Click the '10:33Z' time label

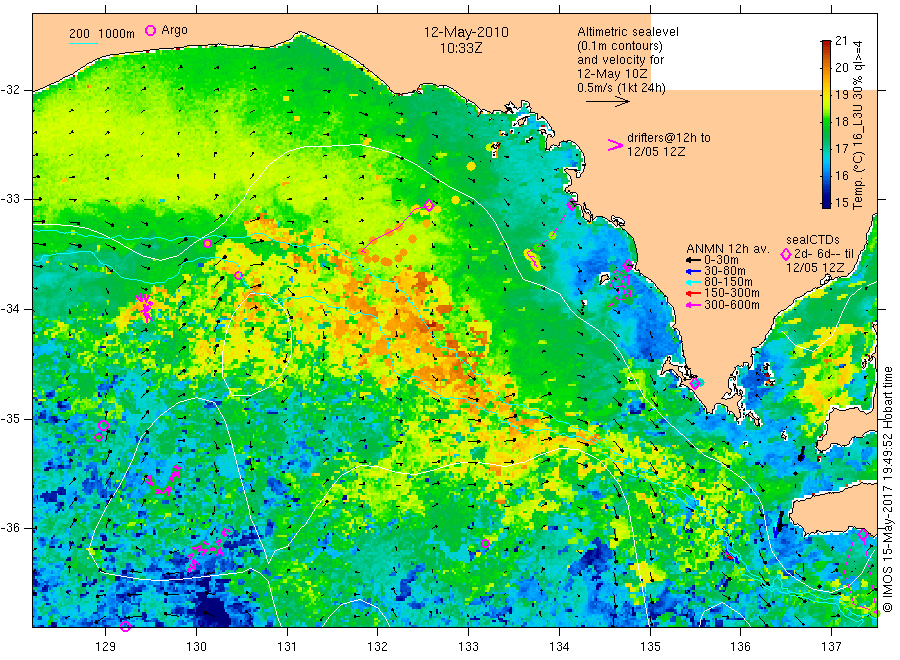(x=461, y=48)
